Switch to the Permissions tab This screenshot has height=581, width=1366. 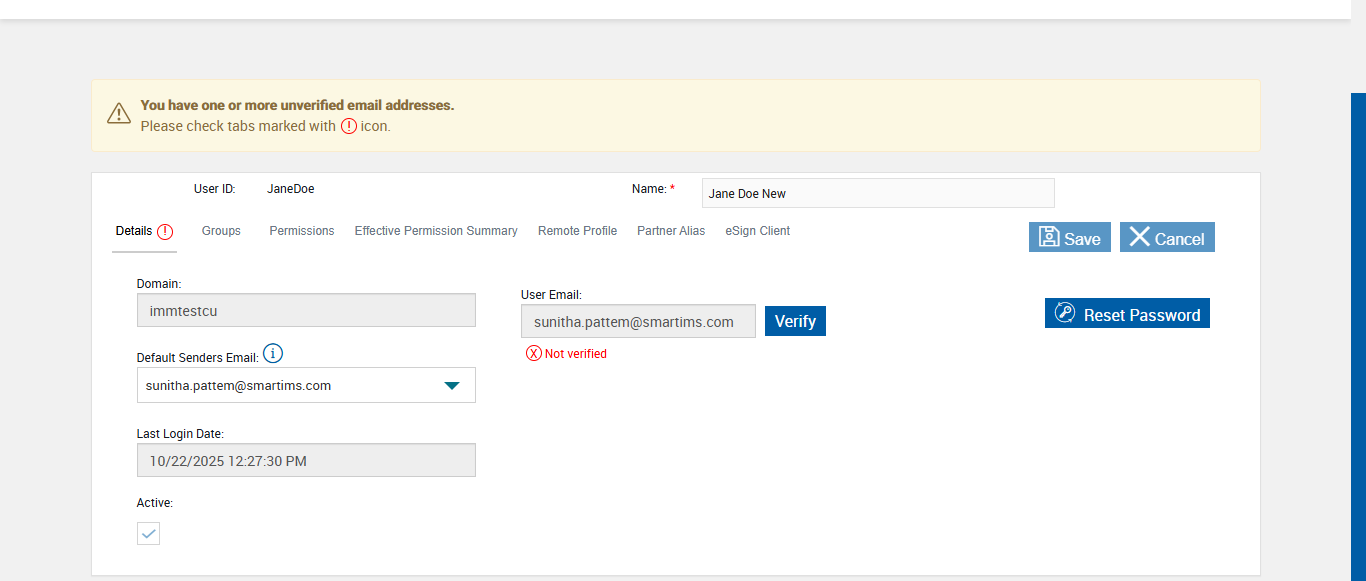(x=301, y=231)
